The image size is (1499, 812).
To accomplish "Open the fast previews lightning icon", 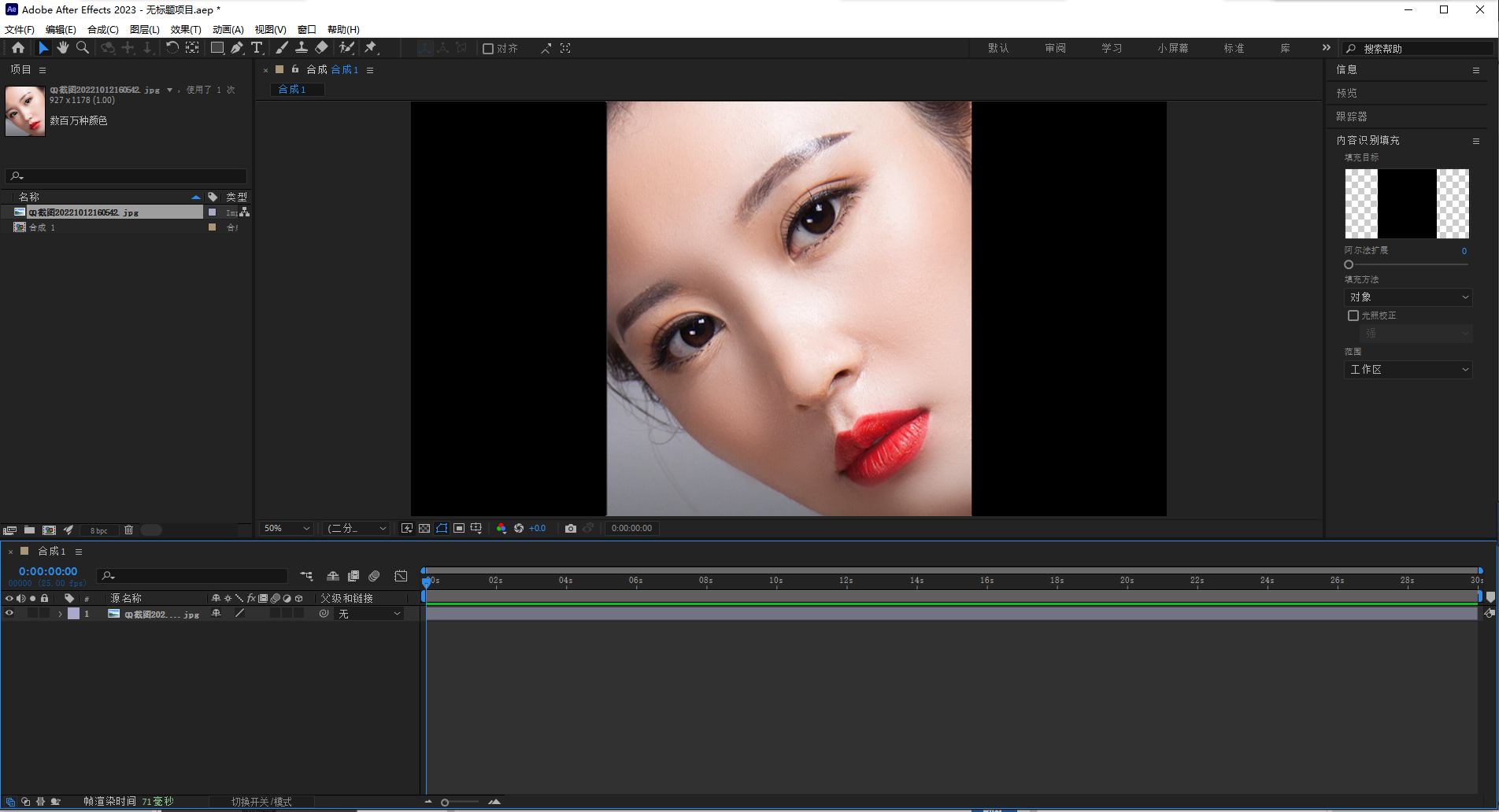I will [407, 528].
